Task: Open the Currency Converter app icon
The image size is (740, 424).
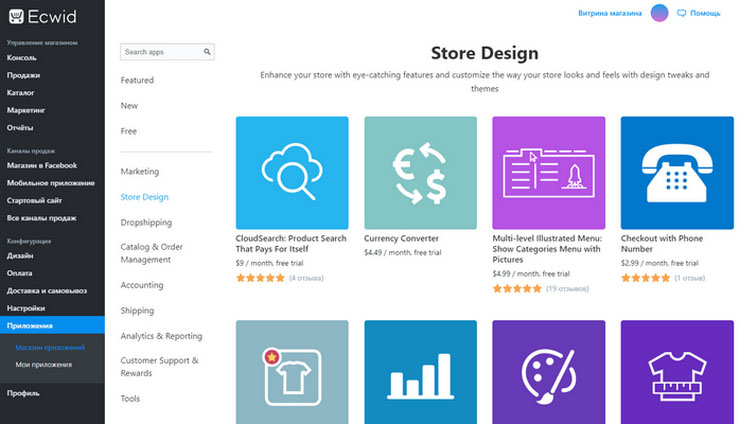Action: [x=420, y=173]
